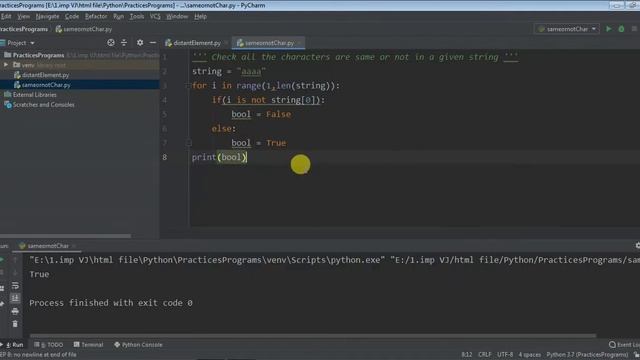Open the Run tool window button
The height and width of the screenshot is (360, 640).
[x=13, y=345]
